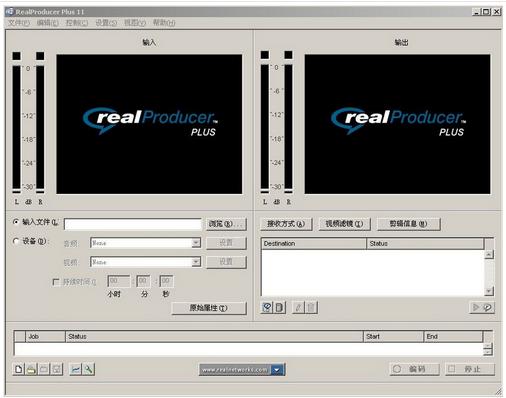Click the Status header in destination list
Image resolution: width=506 pixels, height=398 pixels.
point(425,244)
